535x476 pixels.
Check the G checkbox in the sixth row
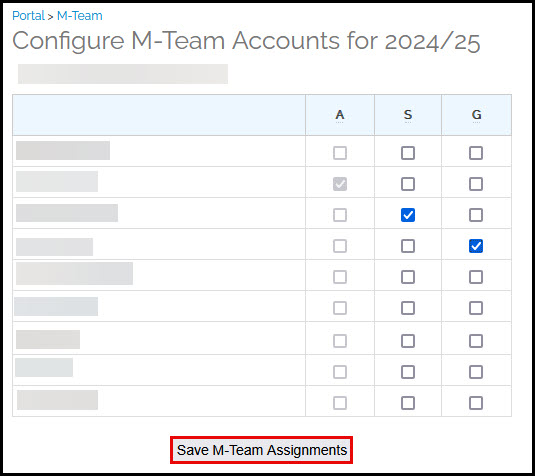476,308
